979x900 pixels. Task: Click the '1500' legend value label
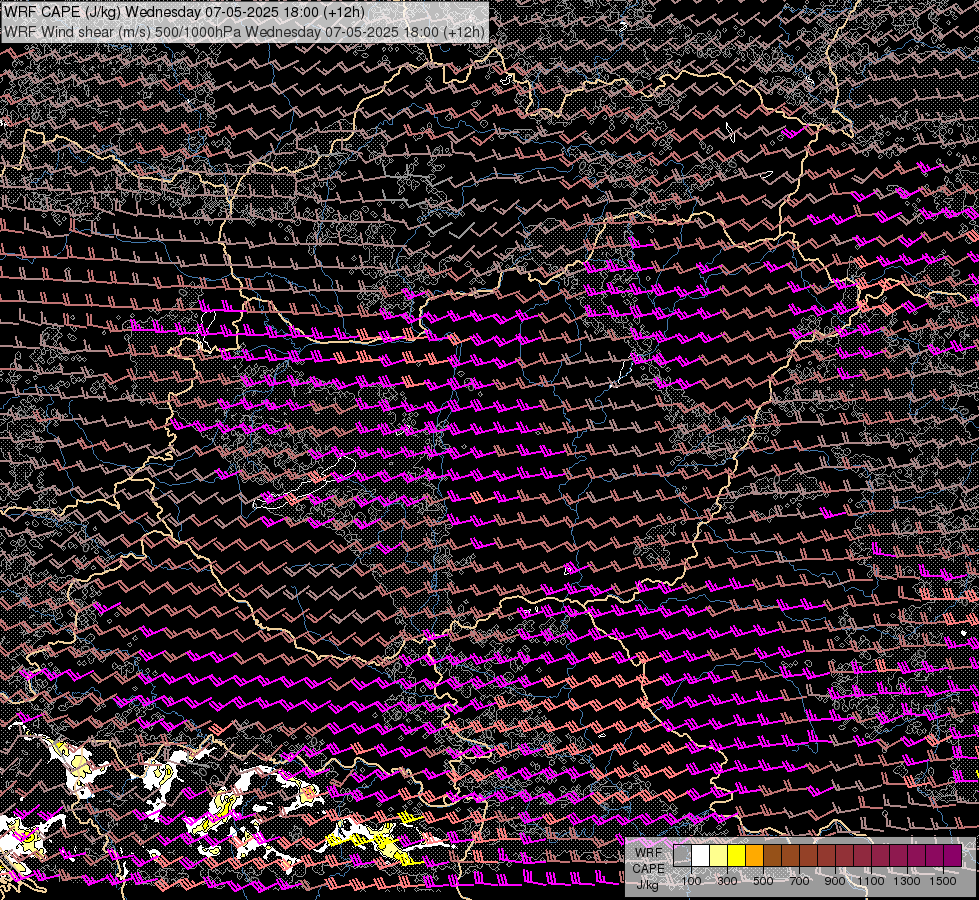943,881
